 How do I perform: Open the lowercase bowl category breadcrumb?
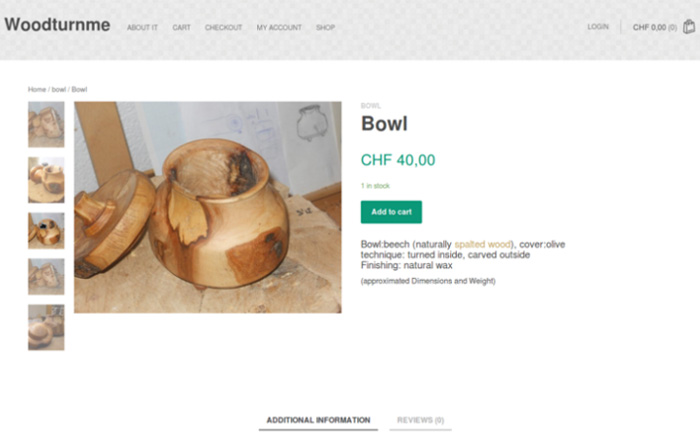click(58, 89)
